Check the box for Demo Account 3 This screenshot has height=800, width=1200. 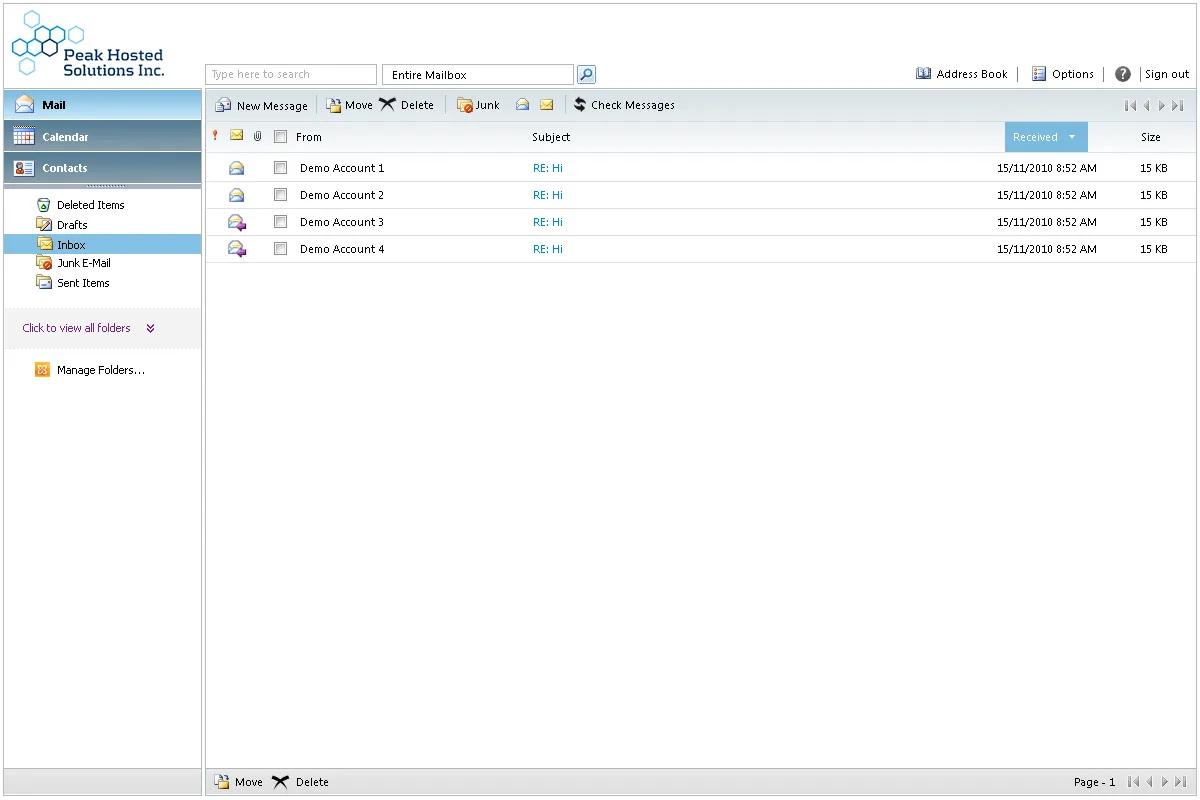(x=281, y=222)
